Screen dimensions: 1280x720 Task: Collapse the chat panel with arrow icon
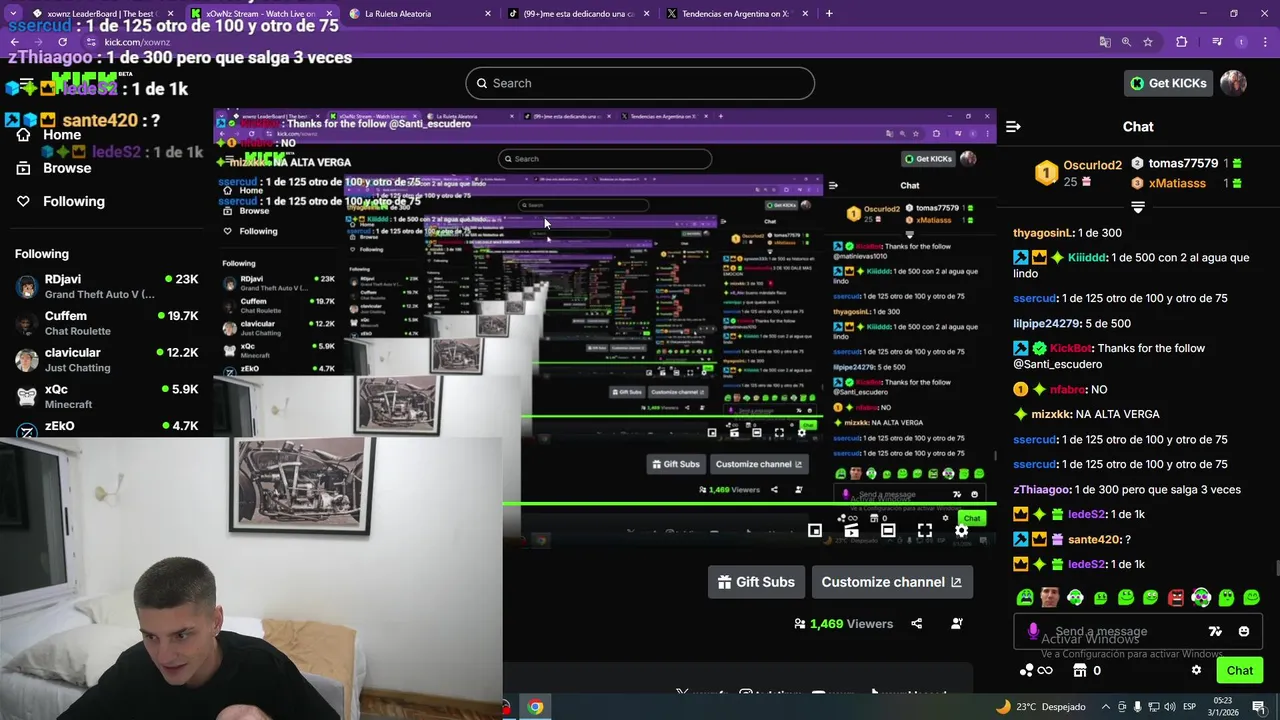point(1013,127)
